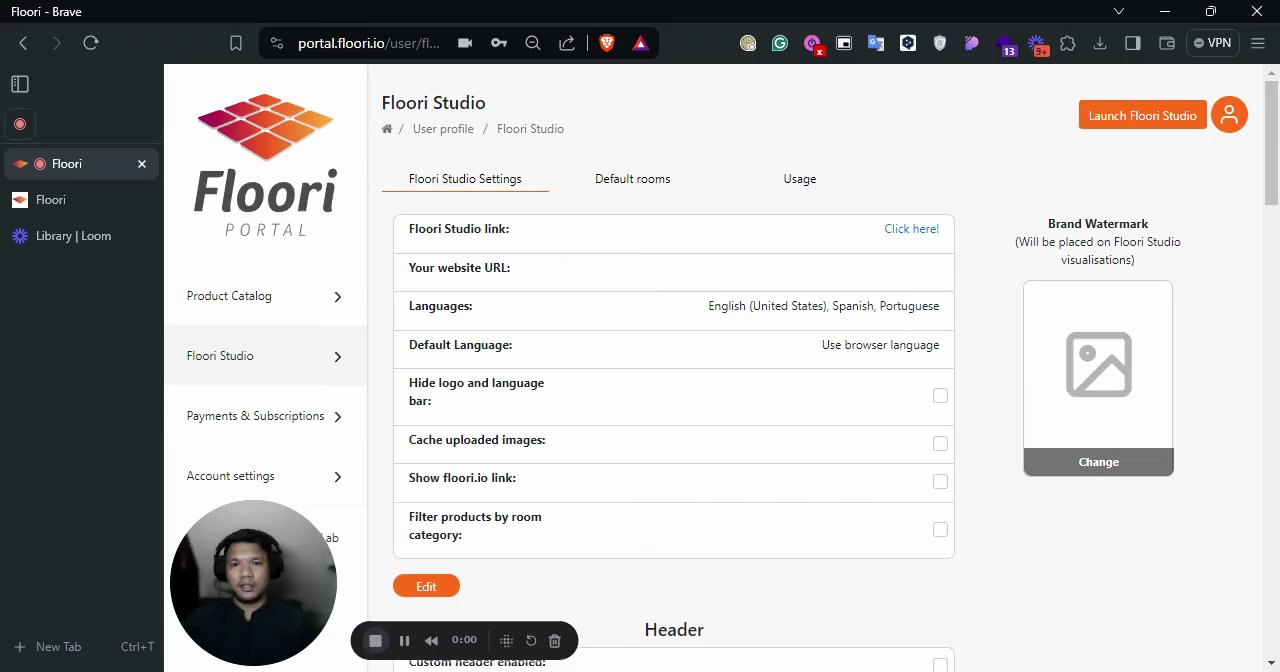Image resolution: width=1280 pixels, height=672 pixels.
Task: Switch to the Default rooms tab
Action: [x=632, y=179]
